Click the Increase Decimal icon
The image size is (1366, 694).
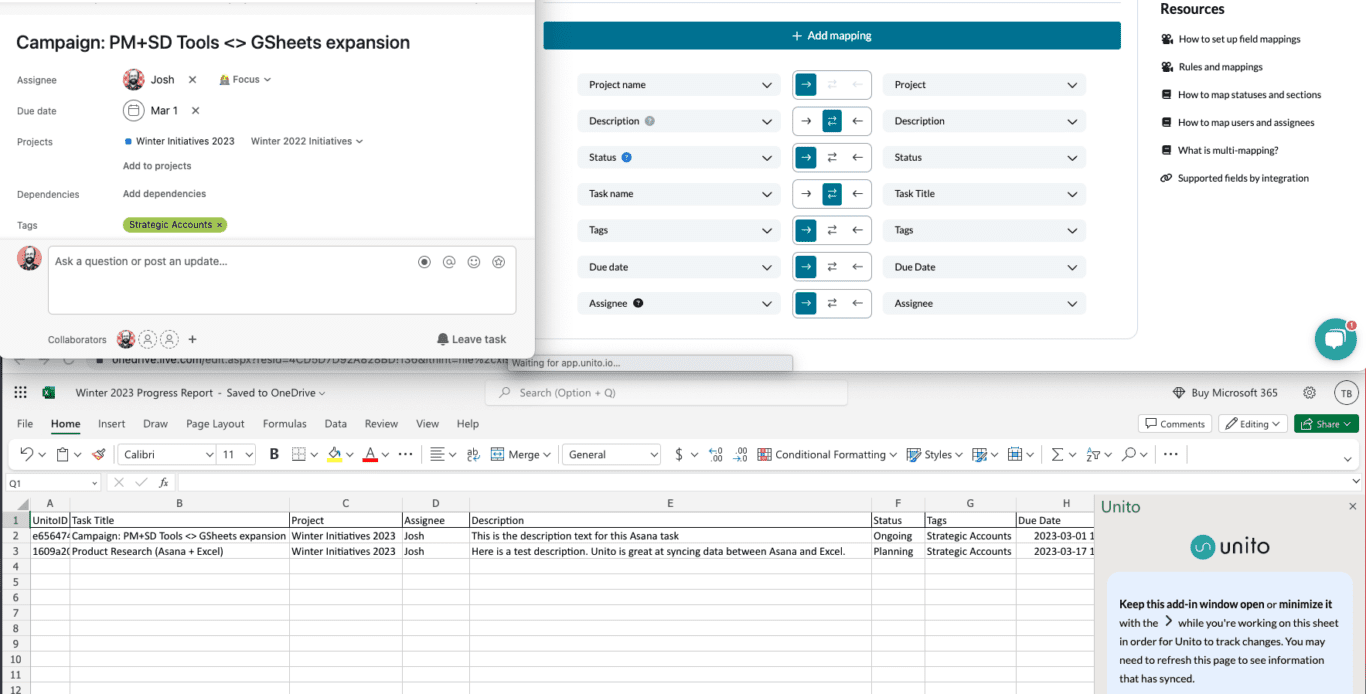715,454
